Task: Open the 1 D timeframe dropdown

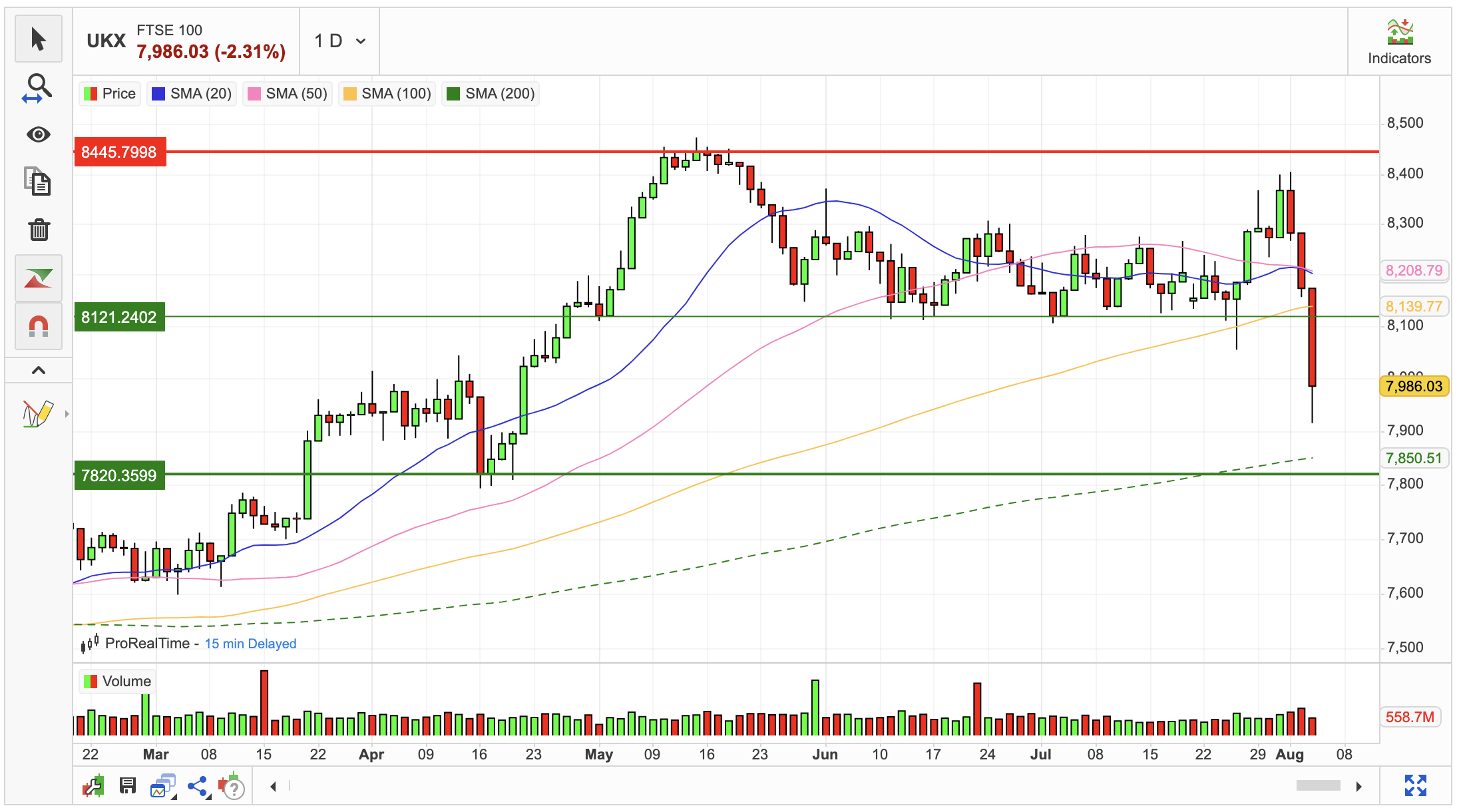Action: point(339,41)
